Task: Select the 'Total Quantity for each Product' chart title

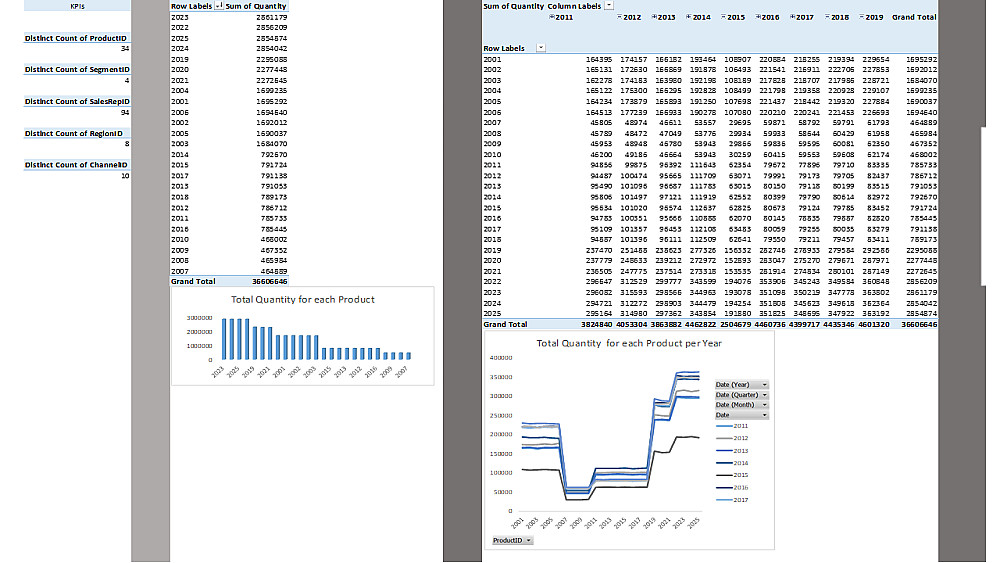Action: [x=302, y=300]
